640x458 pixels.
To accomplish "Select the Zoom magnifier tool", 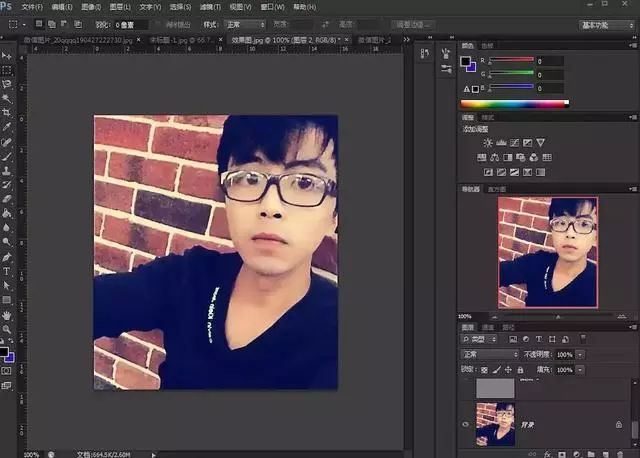I will coord(7,328).
